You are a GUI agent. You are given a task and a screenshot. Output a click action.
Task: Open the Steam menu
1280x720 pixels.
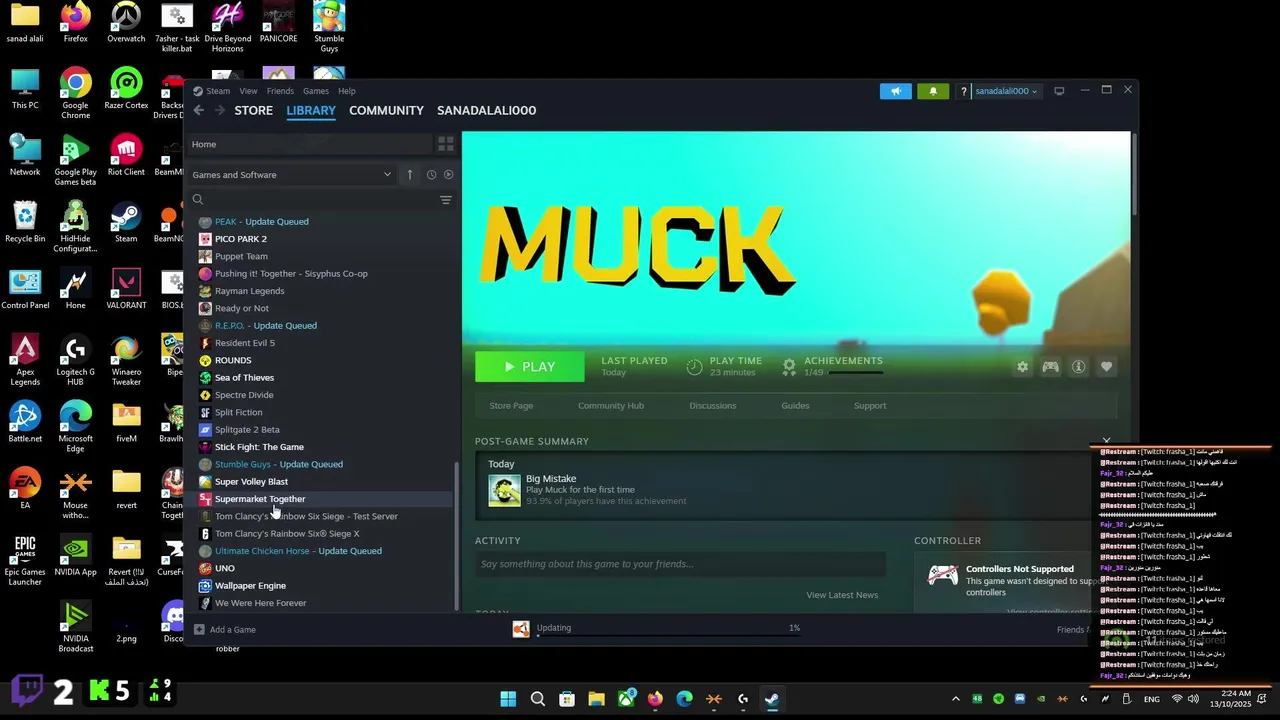218,91
